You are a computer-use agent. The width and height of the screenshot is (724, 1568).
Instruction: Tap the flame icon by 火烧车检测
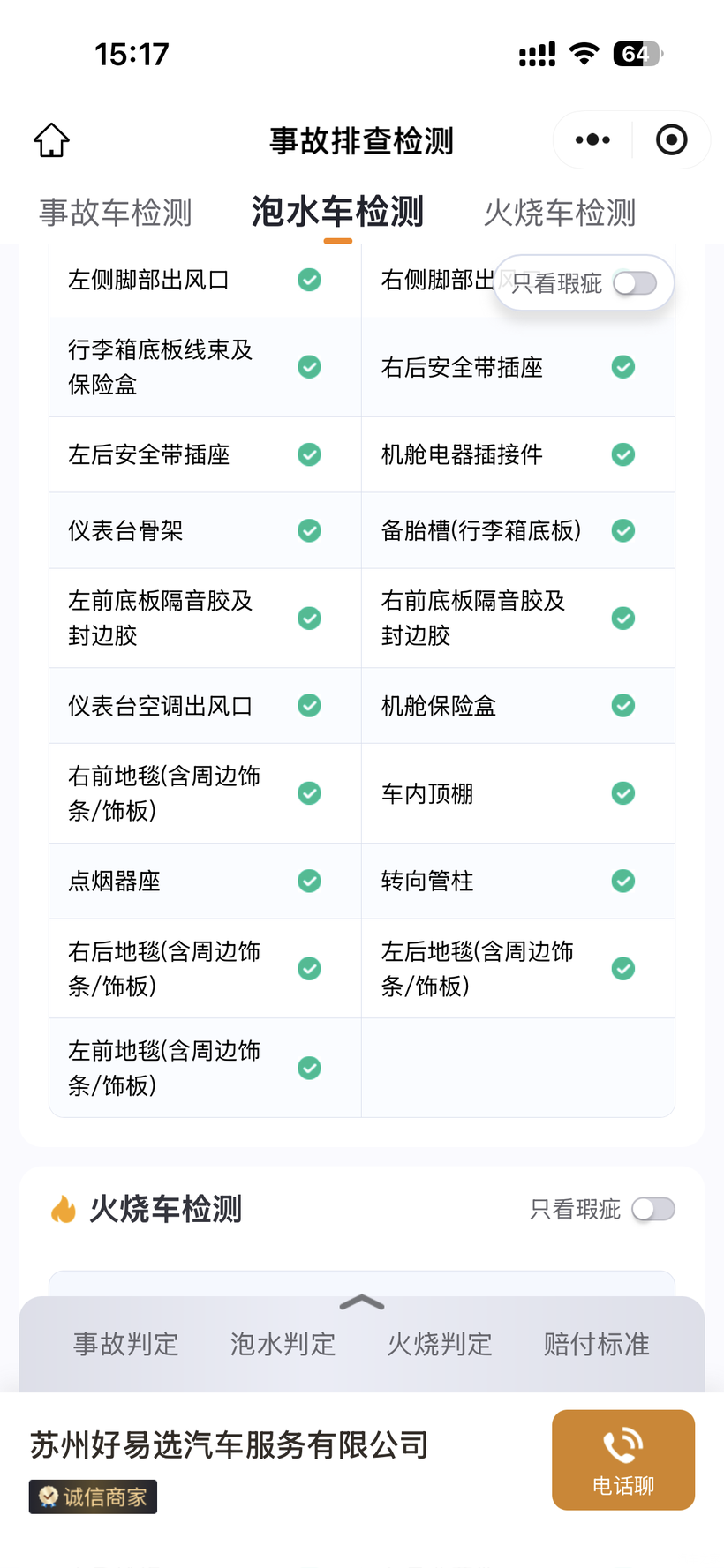click(x=64, y=1209)
